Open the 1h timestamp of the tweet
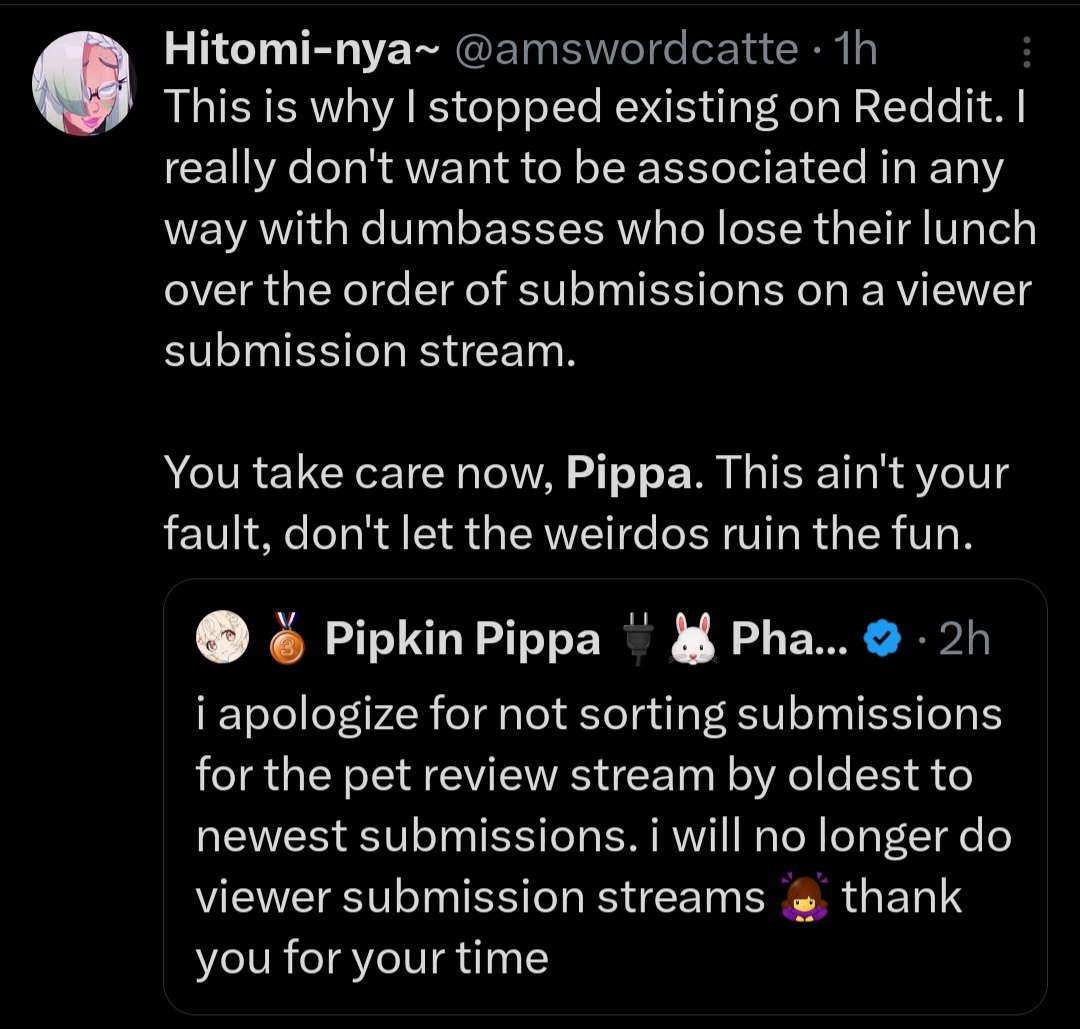Image resolution: width=1080 pixels, height=1029 pixels. pyautogui.click(x=855, y=49)
